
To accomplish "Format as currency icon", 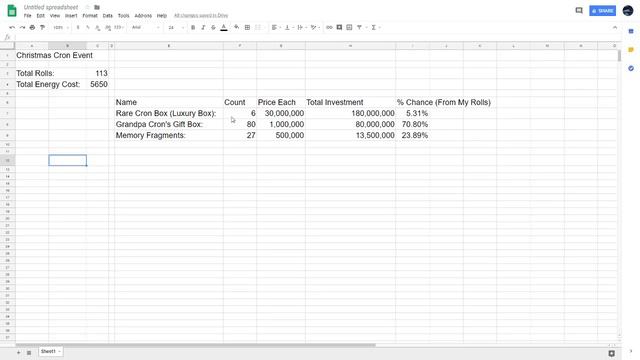I will [78, 27].
